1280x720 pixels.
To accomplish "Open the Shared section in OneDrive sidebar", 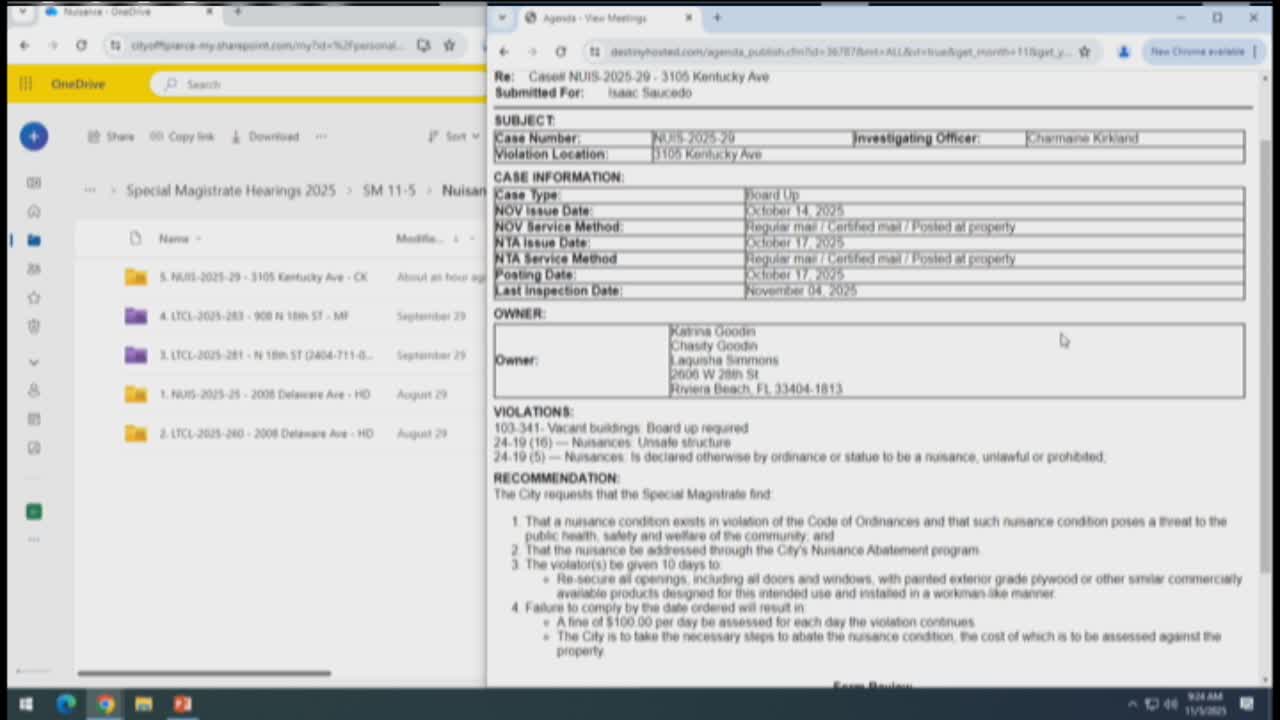I will tap(34, 269).
